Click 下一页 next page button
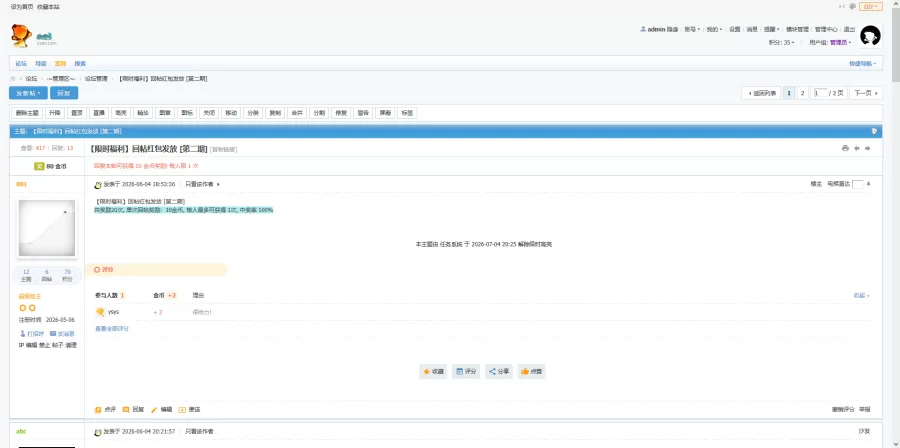 [866, 93]
